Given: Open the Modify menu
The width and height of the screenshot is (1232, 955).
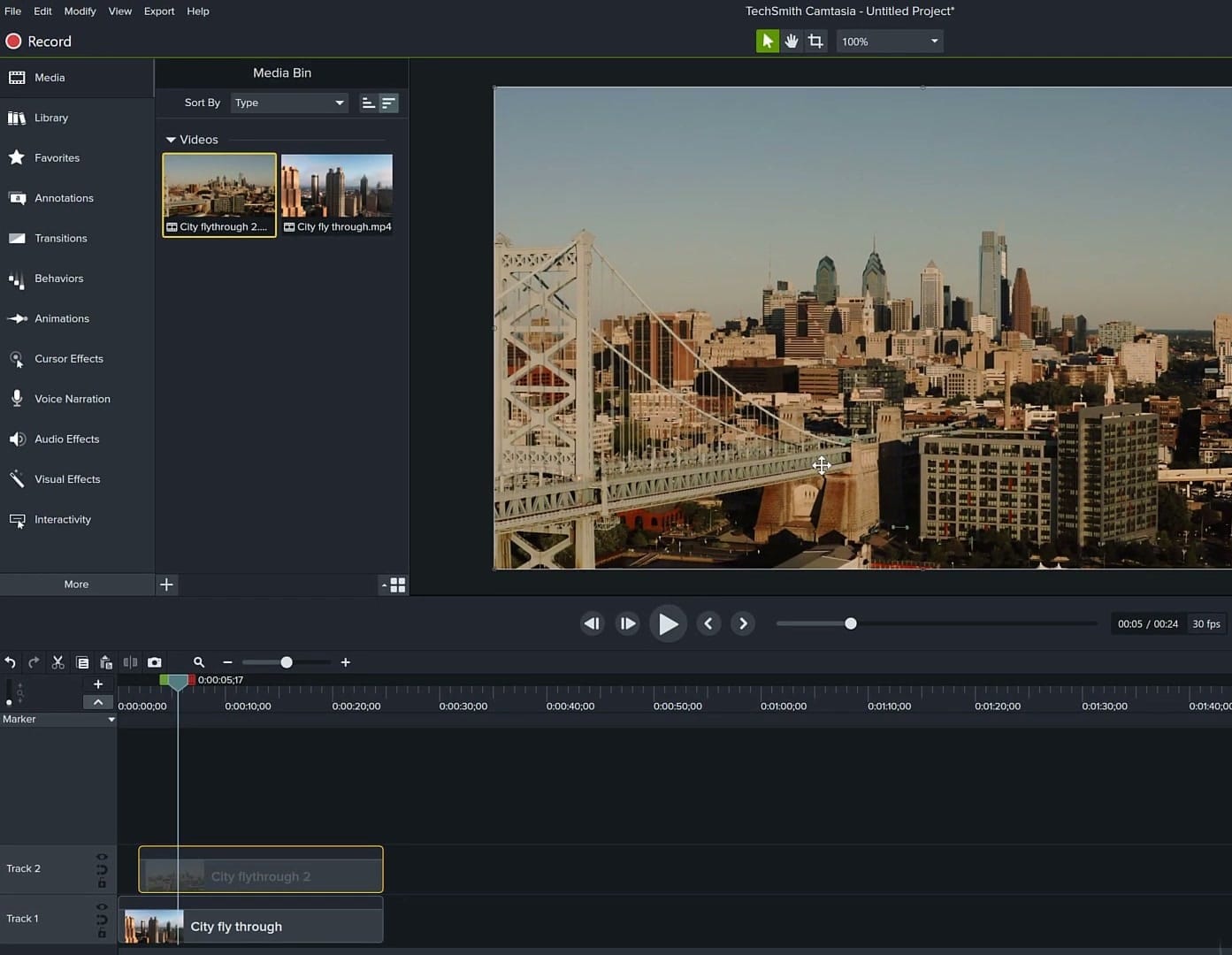Looking at the screenshot, I should pos(80,11).
